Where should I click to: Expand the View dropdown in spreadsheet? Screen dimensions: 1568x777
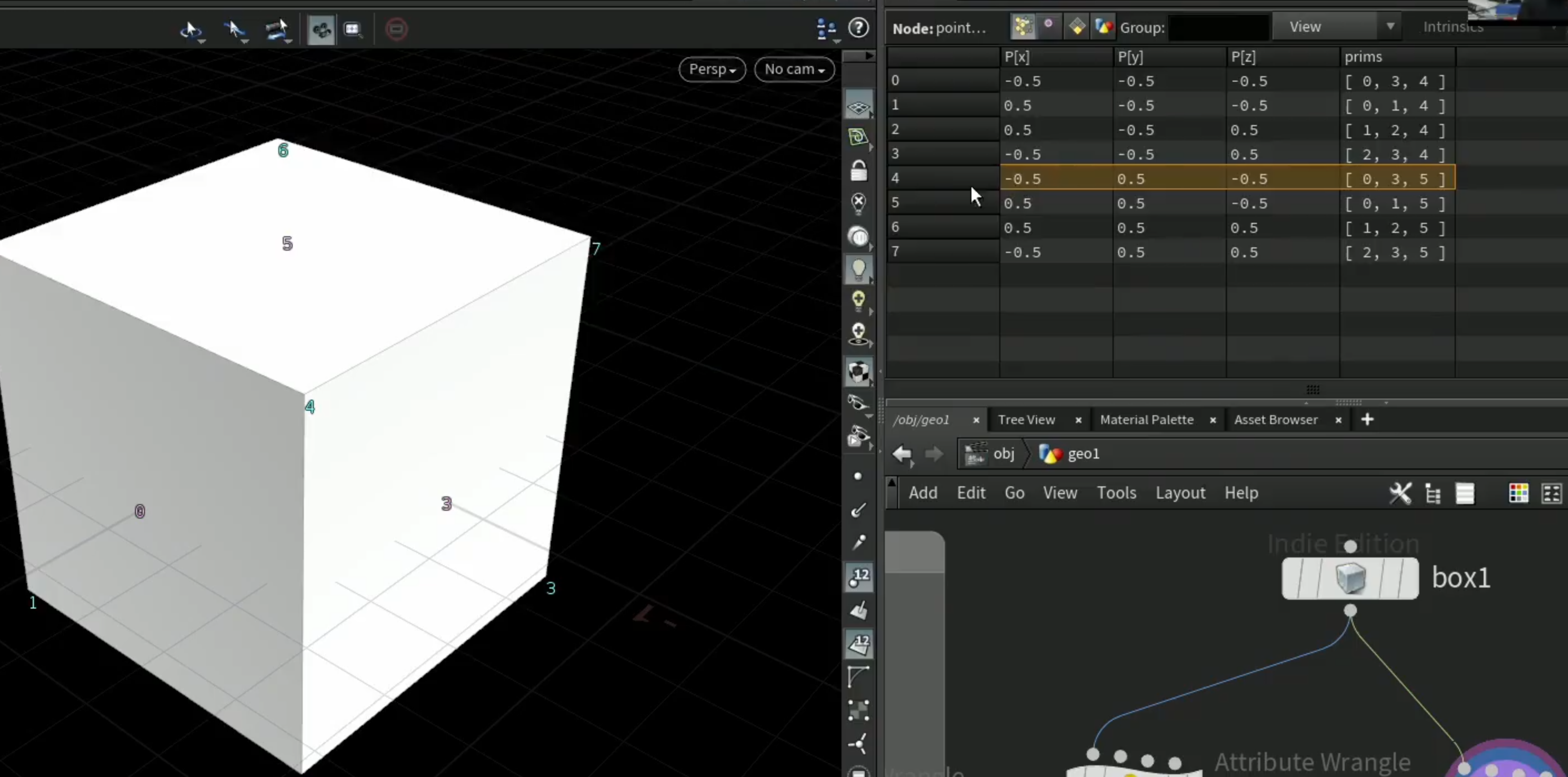(x=1337, y=27)
